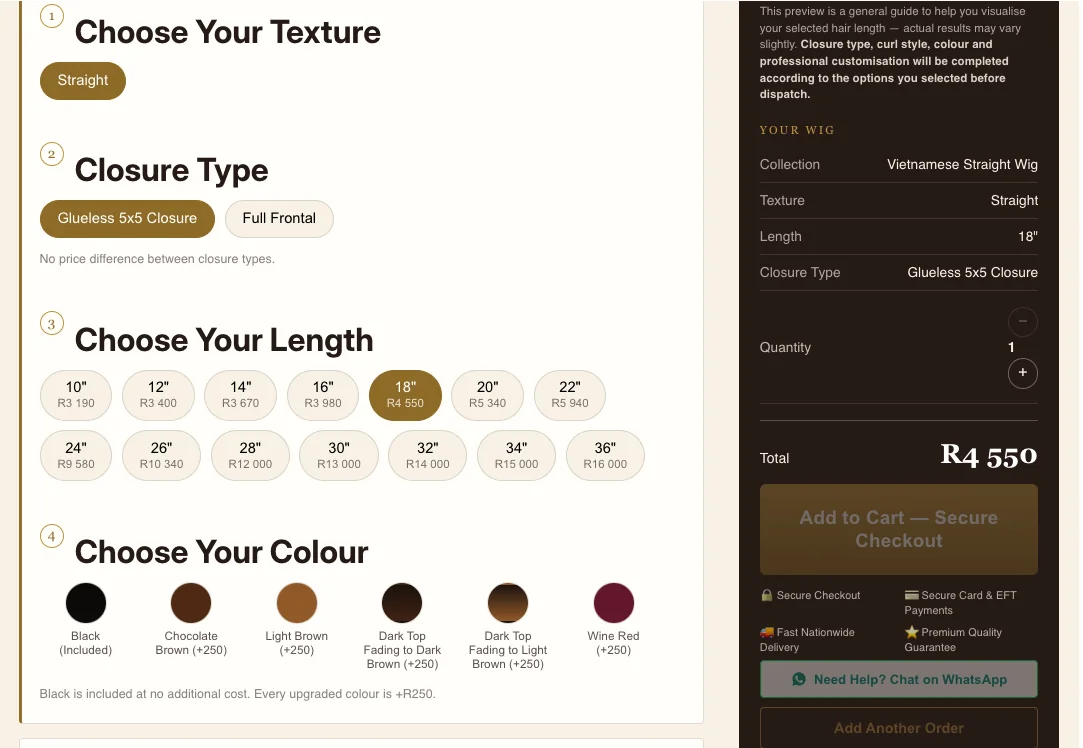Viewport: 1083px width, 748px height.
Task: Click the R4 550 total price
Action: coord(988,456)
